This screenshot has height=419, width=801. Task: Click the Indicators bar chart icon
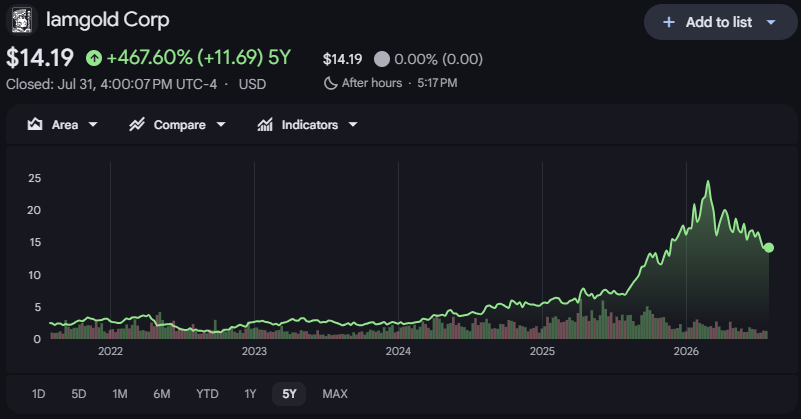[265, 124]
